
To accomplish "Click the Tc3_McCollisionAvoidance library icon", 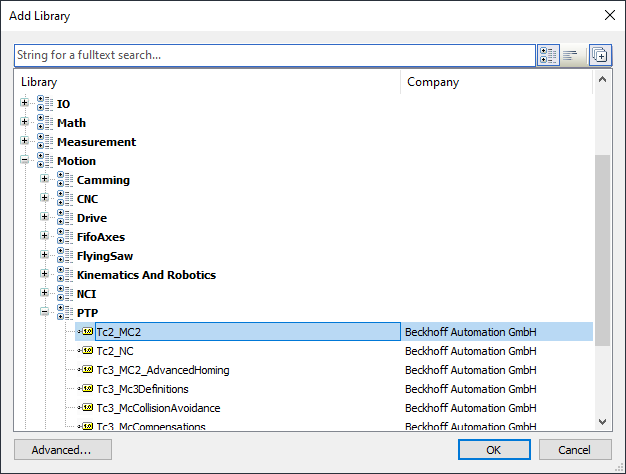I will pos(86,407).
